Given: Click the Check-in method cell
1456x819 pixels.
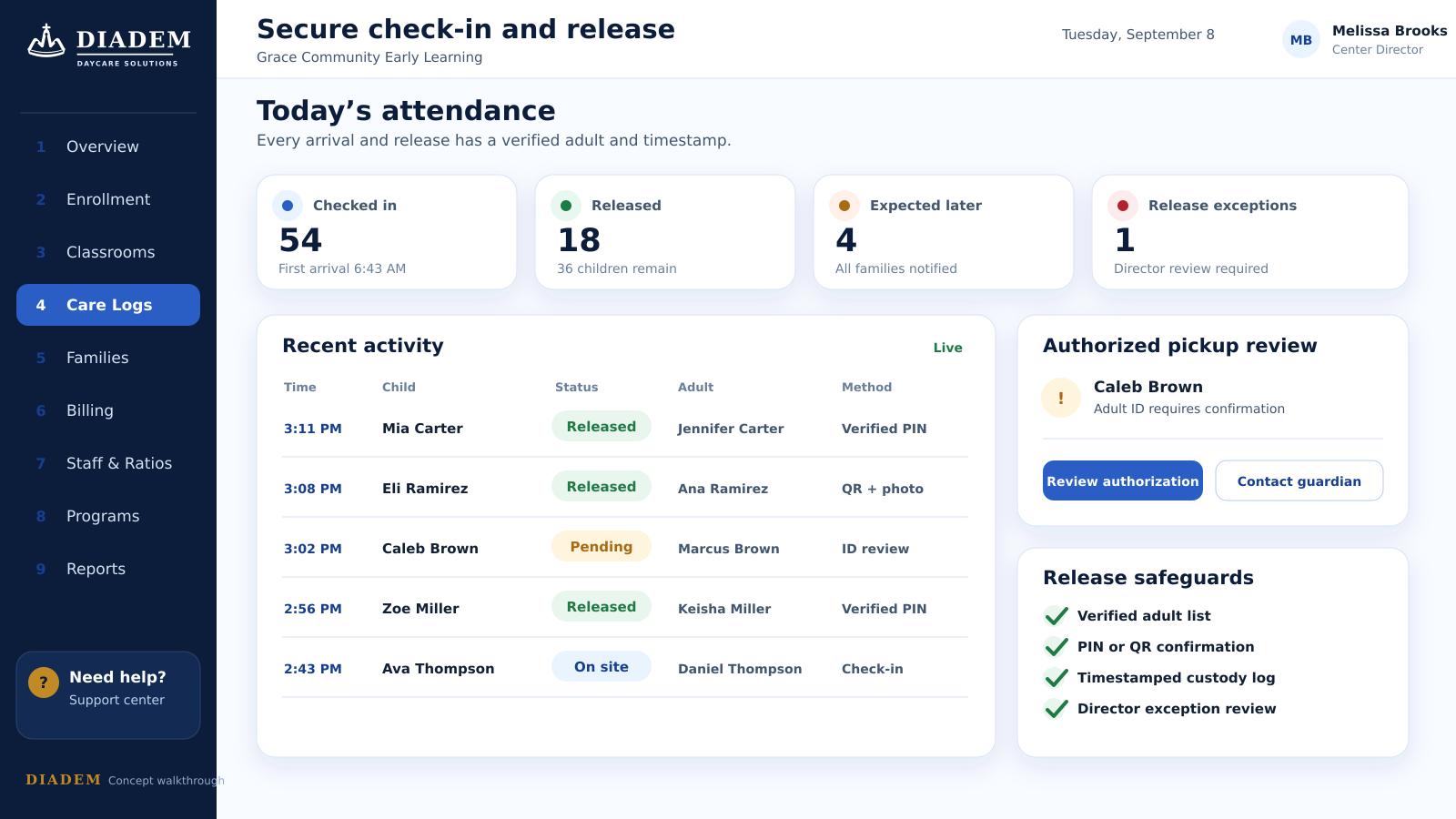Looking at the screenshot, I should point(873,669).
